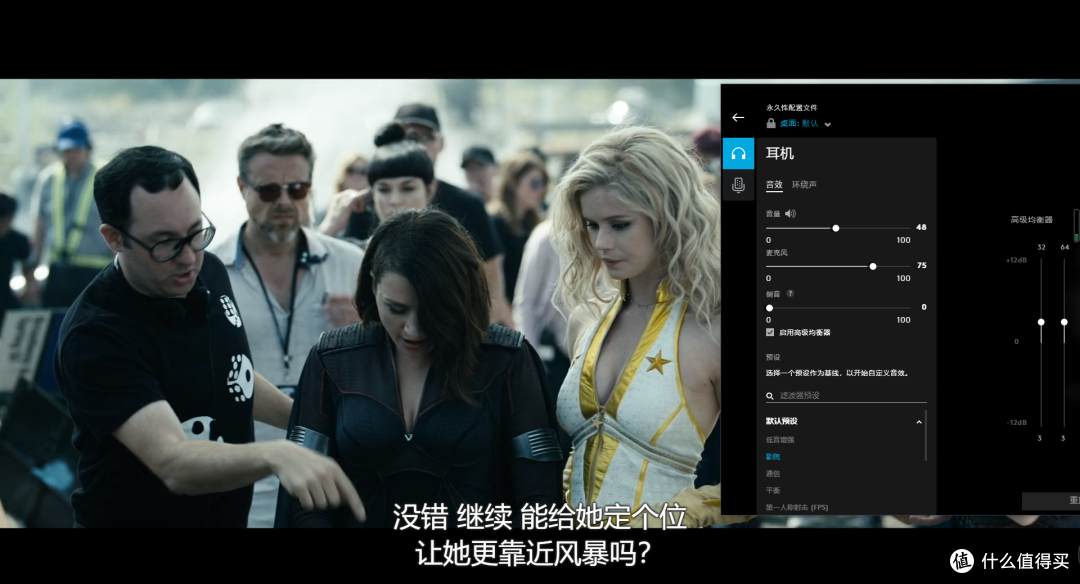
Task: Click the preset list scrollbar
Action: [926, 435]
